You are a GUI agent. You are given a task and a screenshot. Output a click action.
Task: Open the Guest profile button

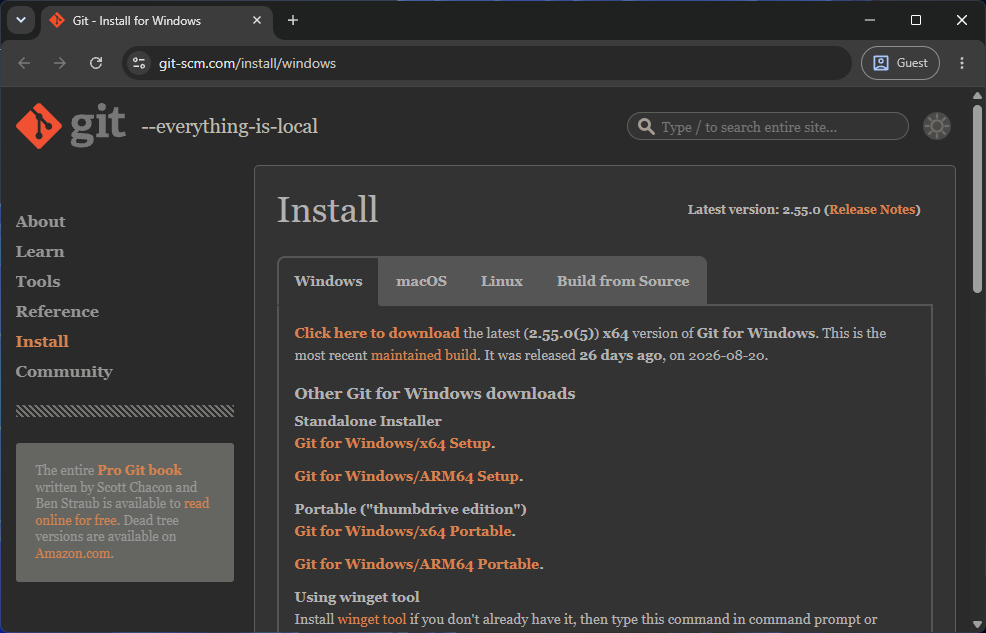(900, 63)
